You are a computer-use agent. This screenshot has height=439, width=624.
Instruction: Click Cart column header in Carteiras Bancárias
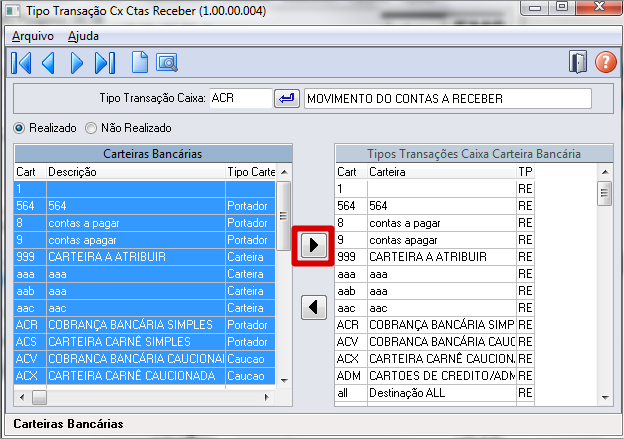pos(30,172)
